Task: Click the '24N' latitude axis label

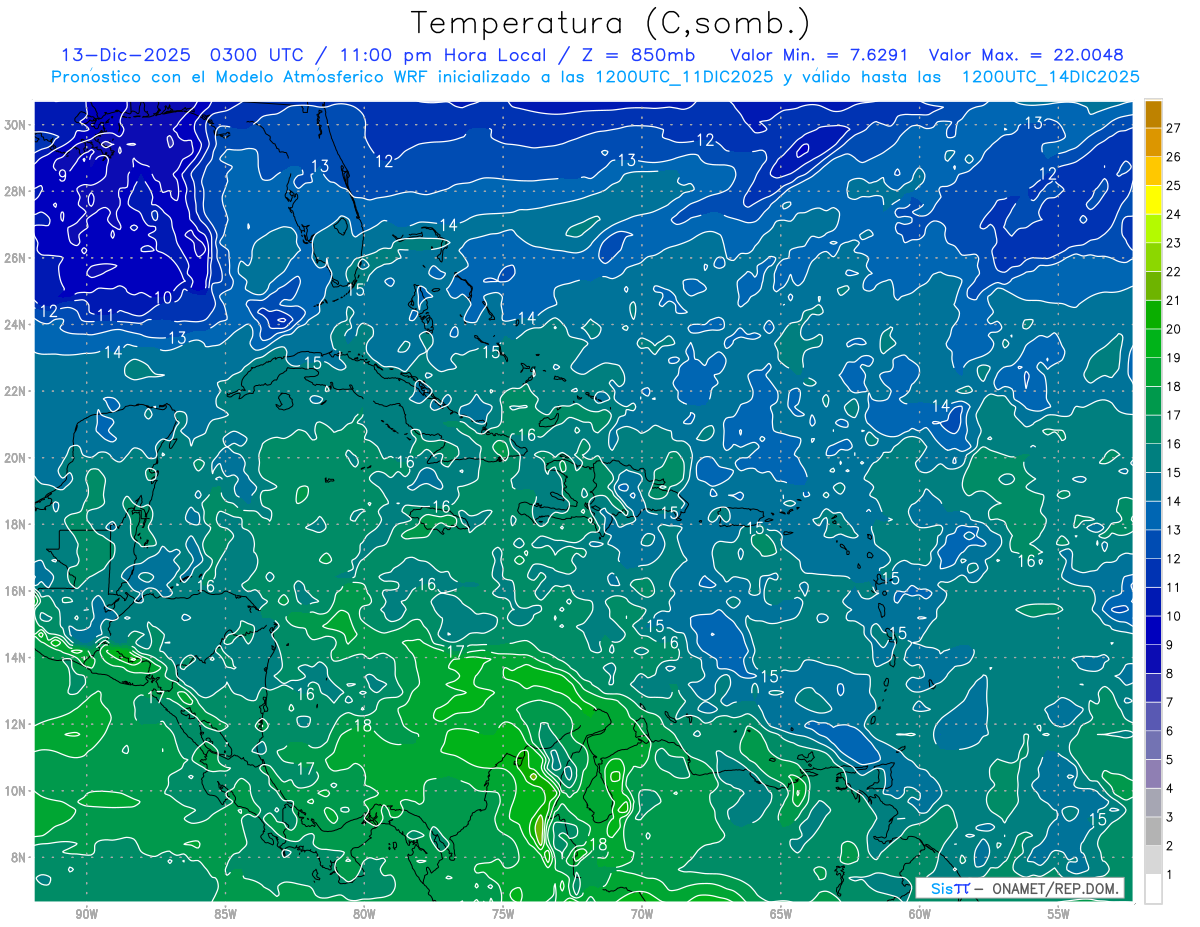Action: pos(15,325)
